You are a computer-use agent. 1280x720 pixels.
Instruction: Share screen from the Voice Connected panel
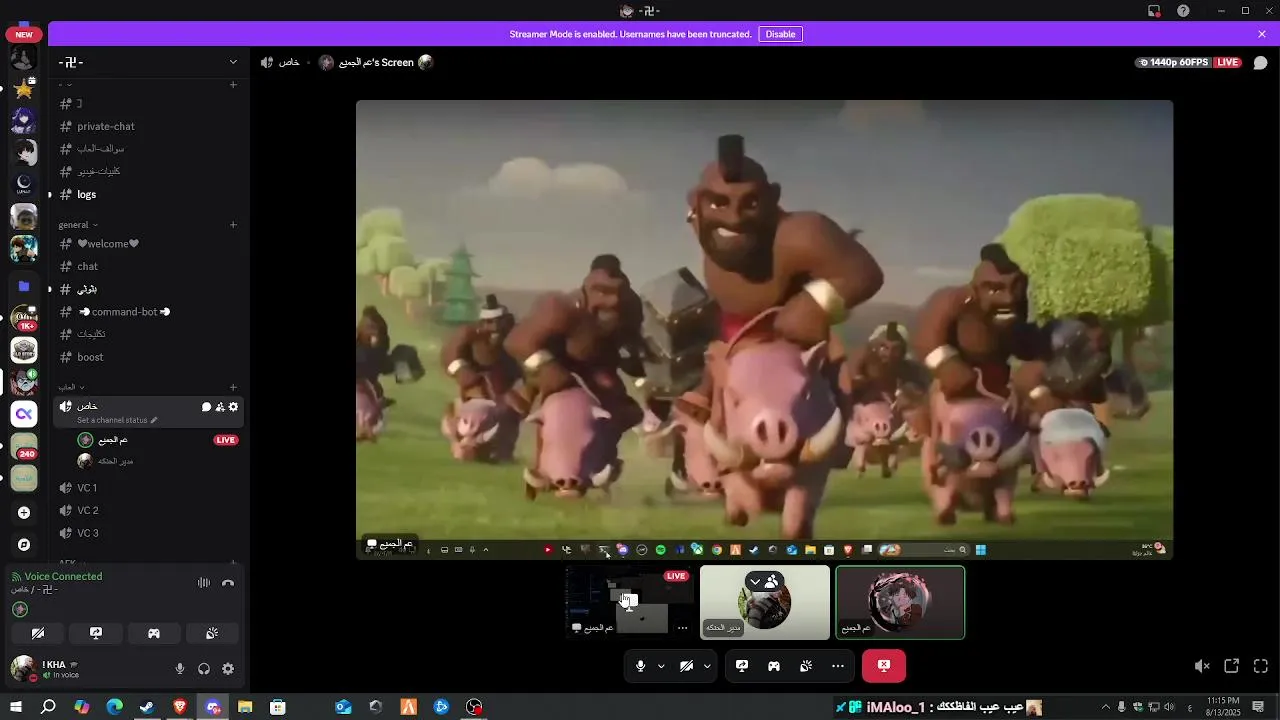[96, 633]
